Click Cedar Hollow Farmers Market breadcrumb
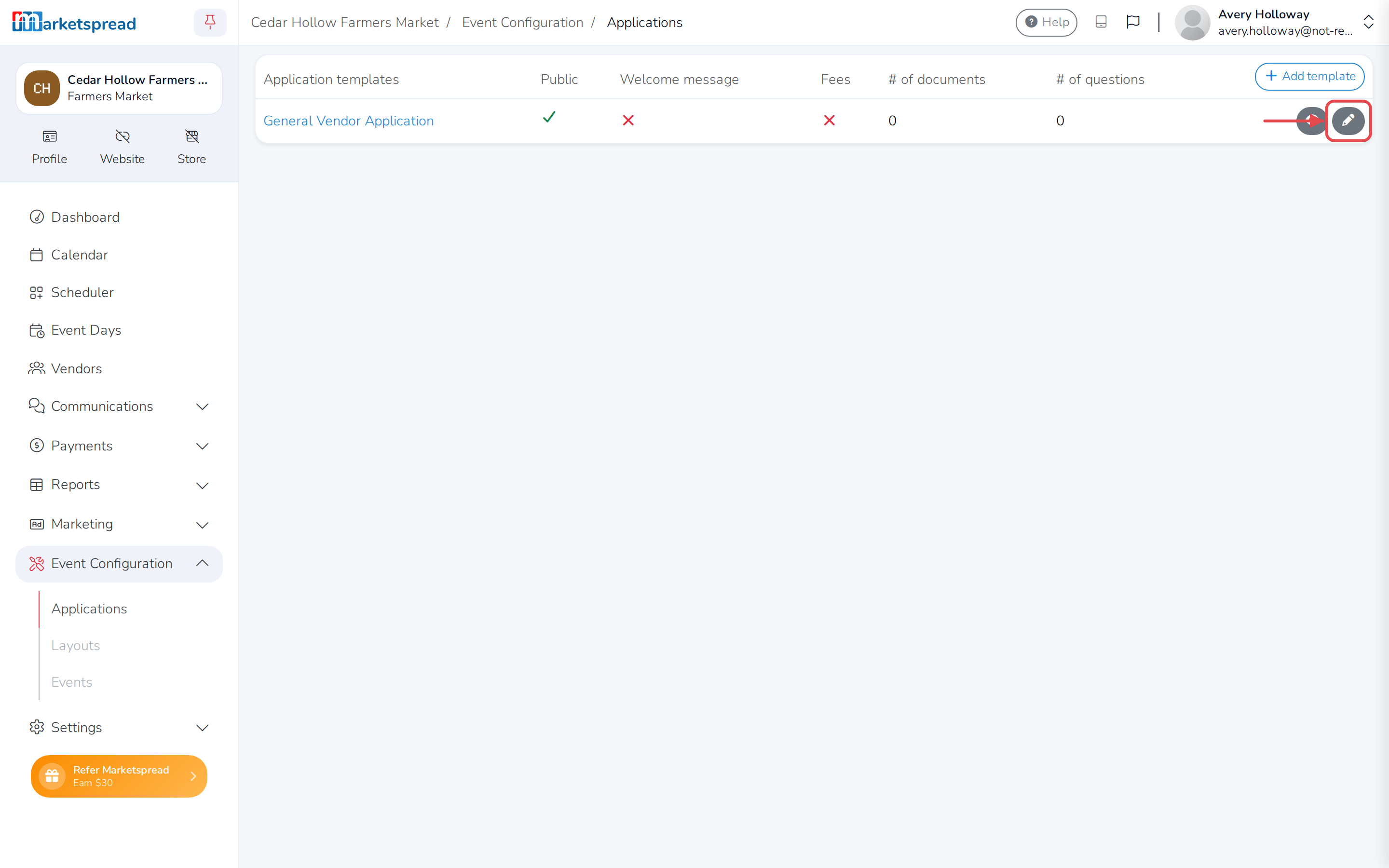 pos(344,22)
